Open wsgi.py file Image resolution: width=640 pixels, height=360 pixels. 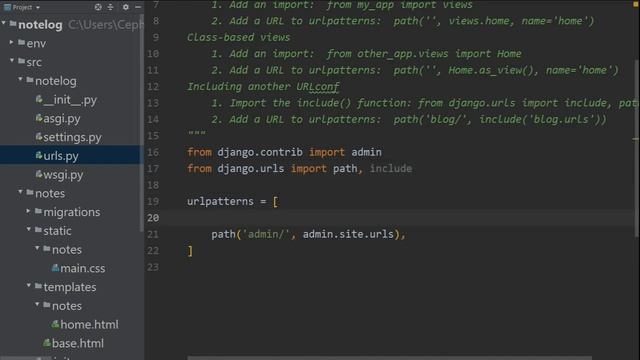(63, 175)
